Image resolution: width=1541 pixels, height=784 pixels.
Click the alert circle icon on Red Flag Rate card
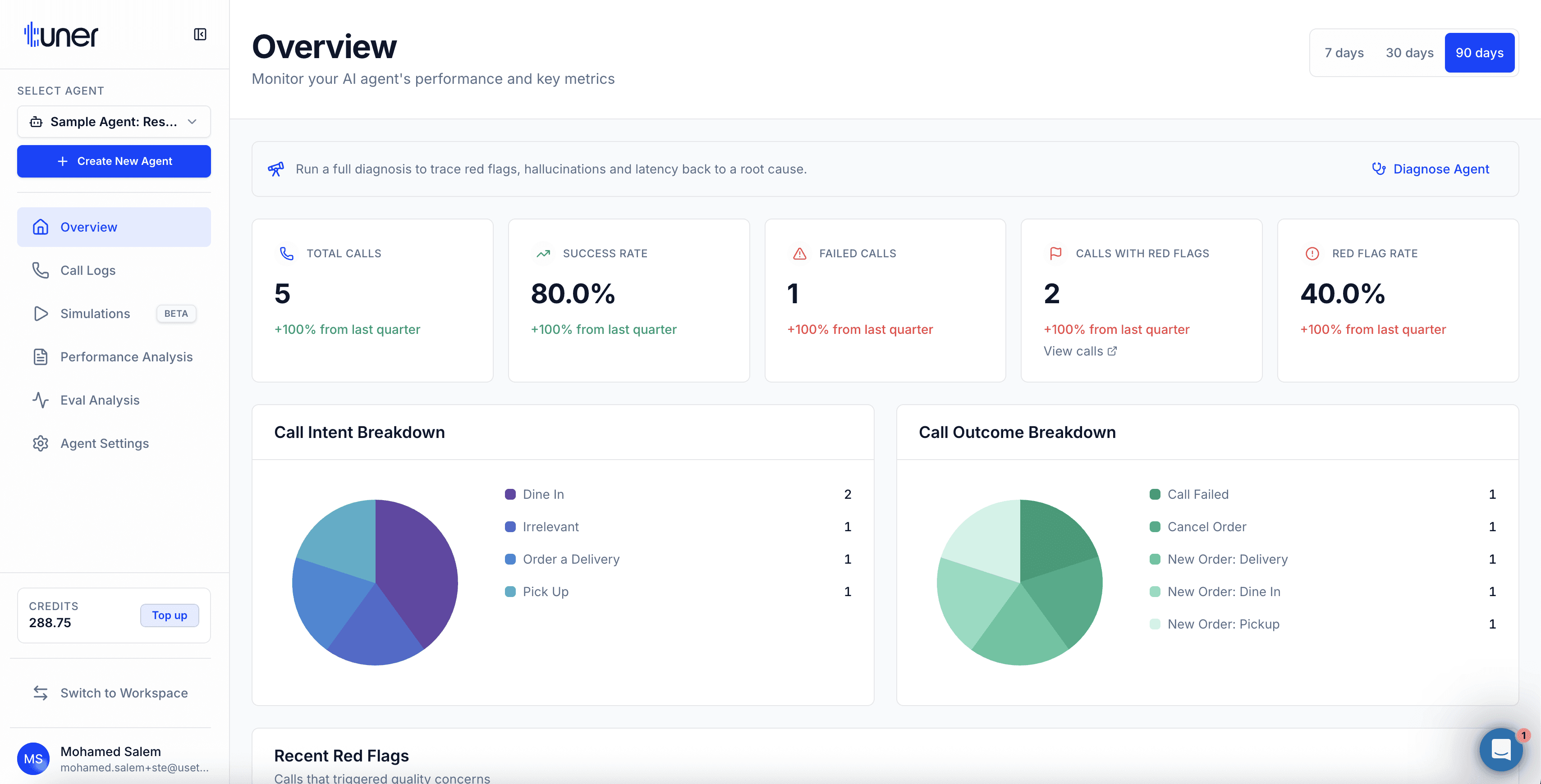(x=1312, y=254)
